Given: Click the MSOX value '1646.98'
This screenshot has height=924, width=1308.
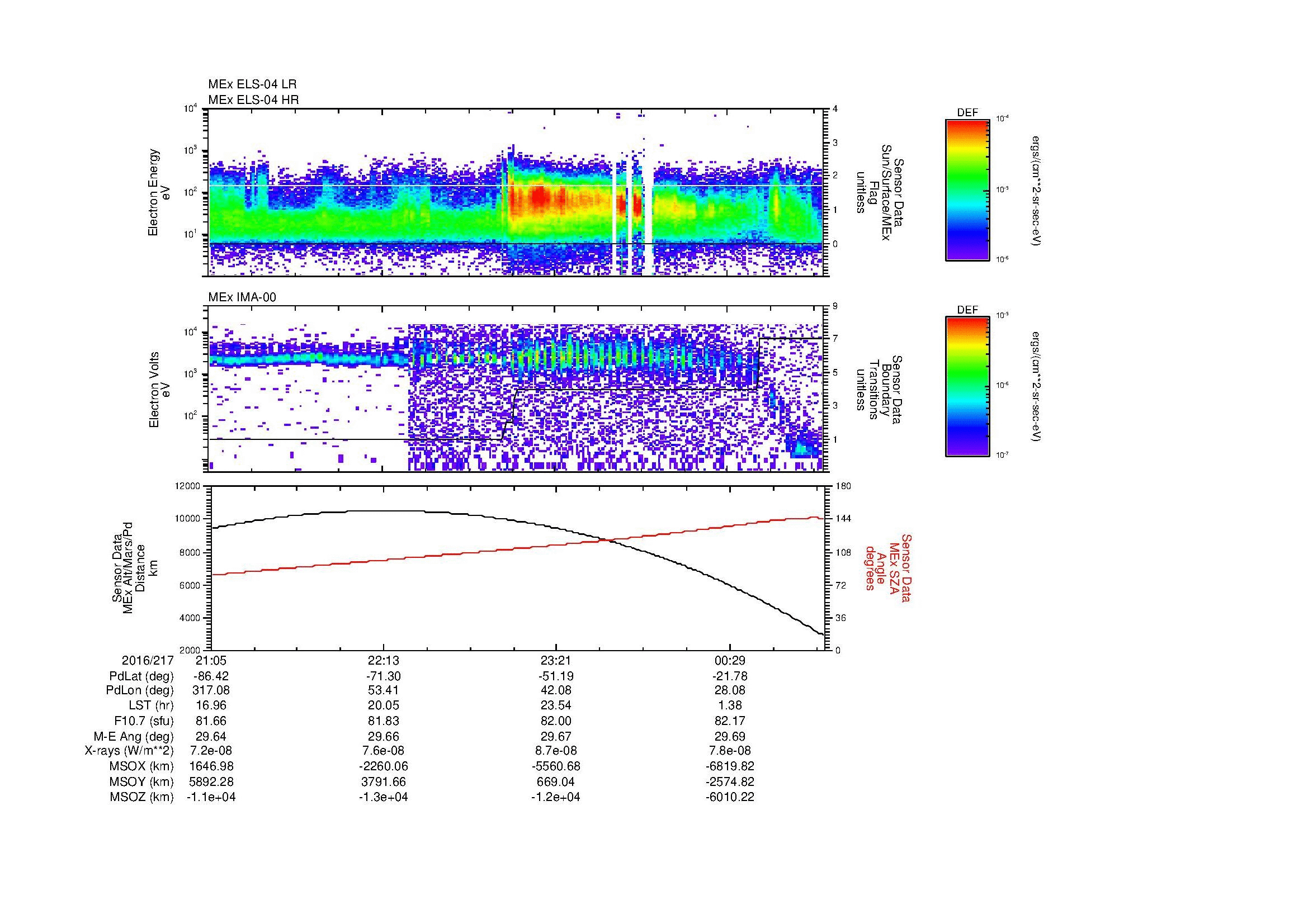Looking at the screenshot, I should [x=211, y=766].
